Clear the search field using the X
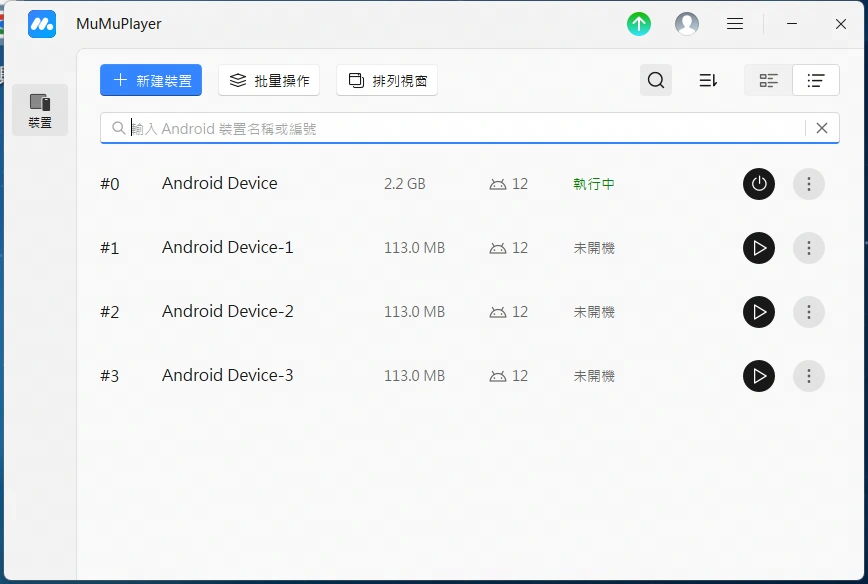The width and height of the screenshot is (868, 584). coord(823,128)
